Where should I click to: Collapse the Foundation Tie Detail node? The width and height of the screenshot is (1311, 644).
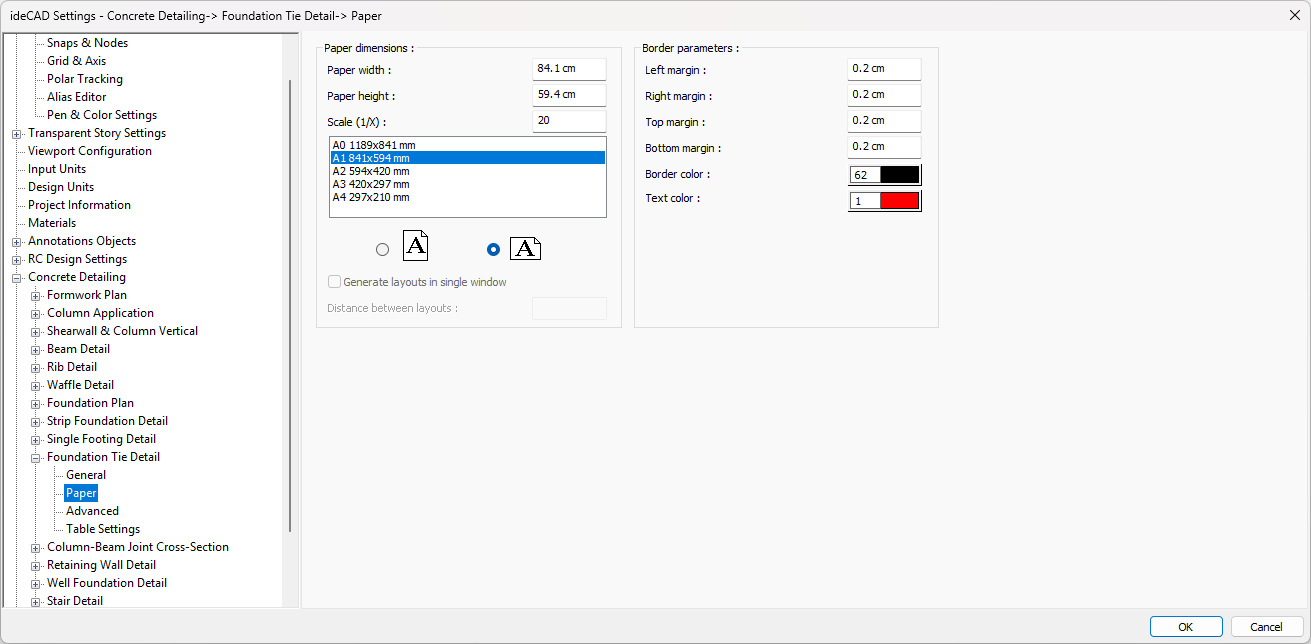36,458
